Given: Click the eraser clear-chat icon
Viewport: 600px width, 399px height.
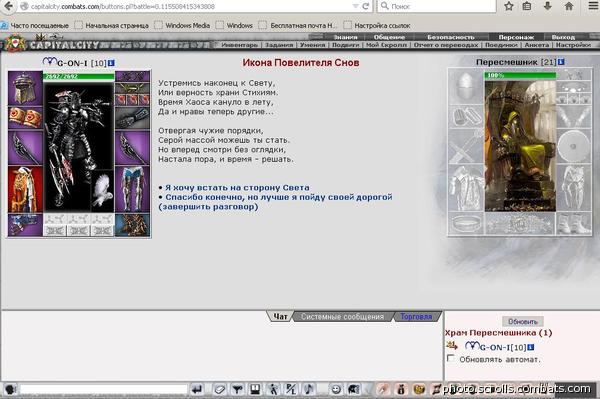Looking at the screenshot, I should tap(220, 390).
